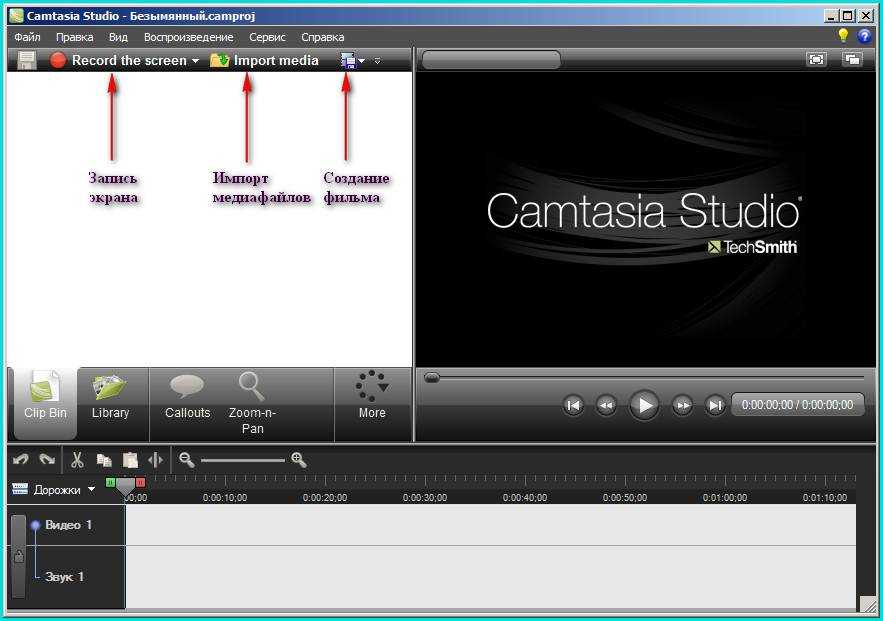
Task: Open the Zoom-n-Pan tab
Action: point(252,403)
